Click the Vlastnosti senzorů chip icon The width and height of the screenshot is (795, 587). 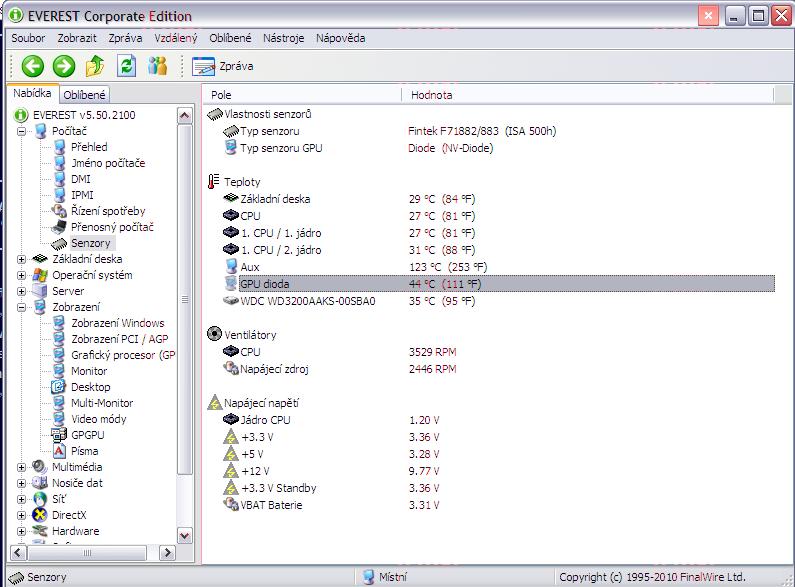pos(215,114)
